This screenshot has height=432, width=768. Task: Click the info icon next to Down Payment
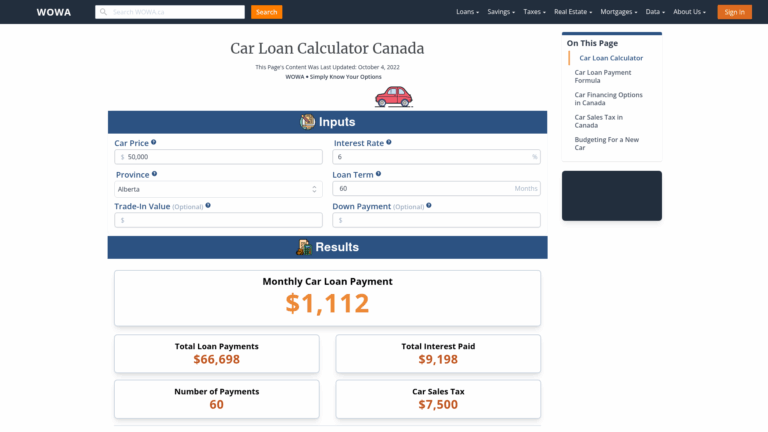point(429,206)
